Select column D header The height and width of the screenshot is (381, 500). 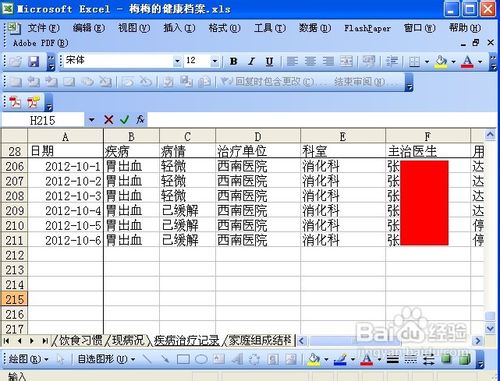coord(258,136)
